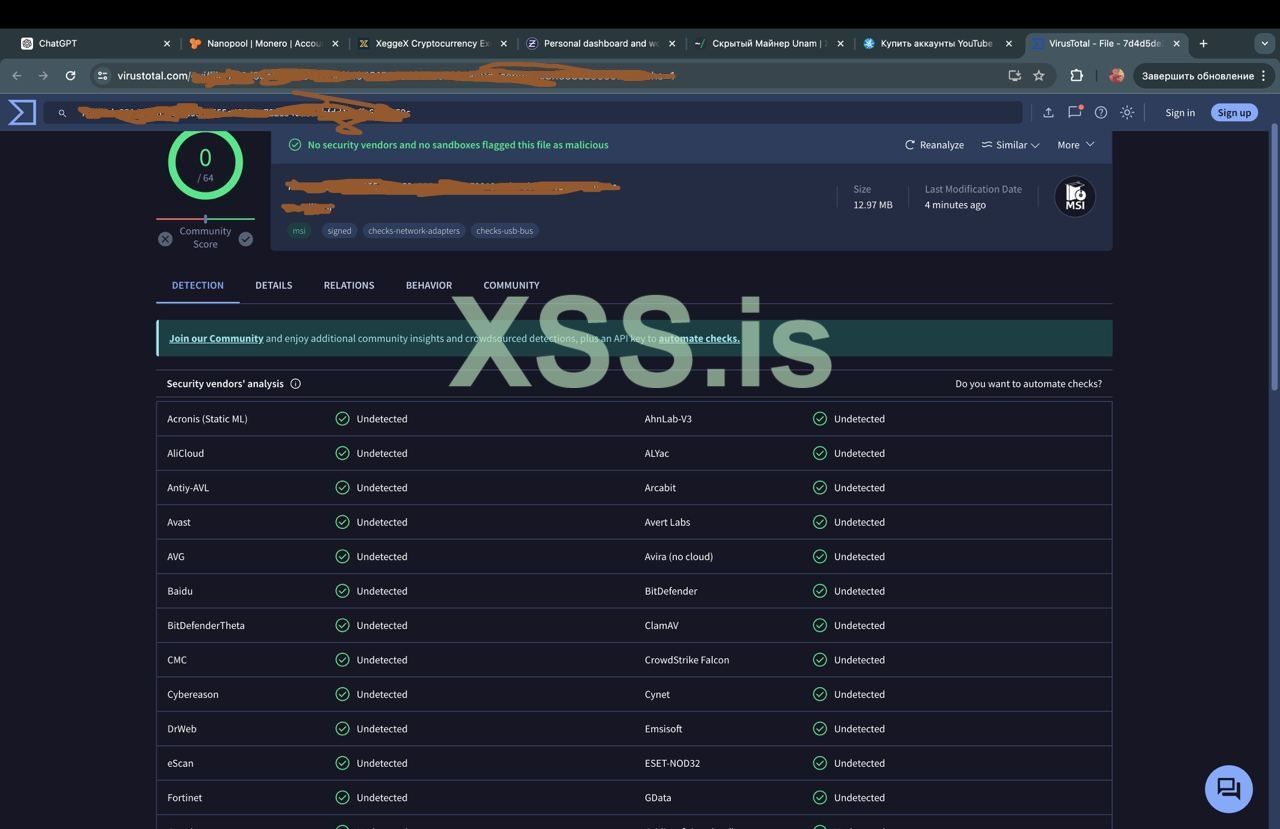1280x829 pixels.
Task: Expand the browser tab search chevron
Action: [x=1264, y=43]
